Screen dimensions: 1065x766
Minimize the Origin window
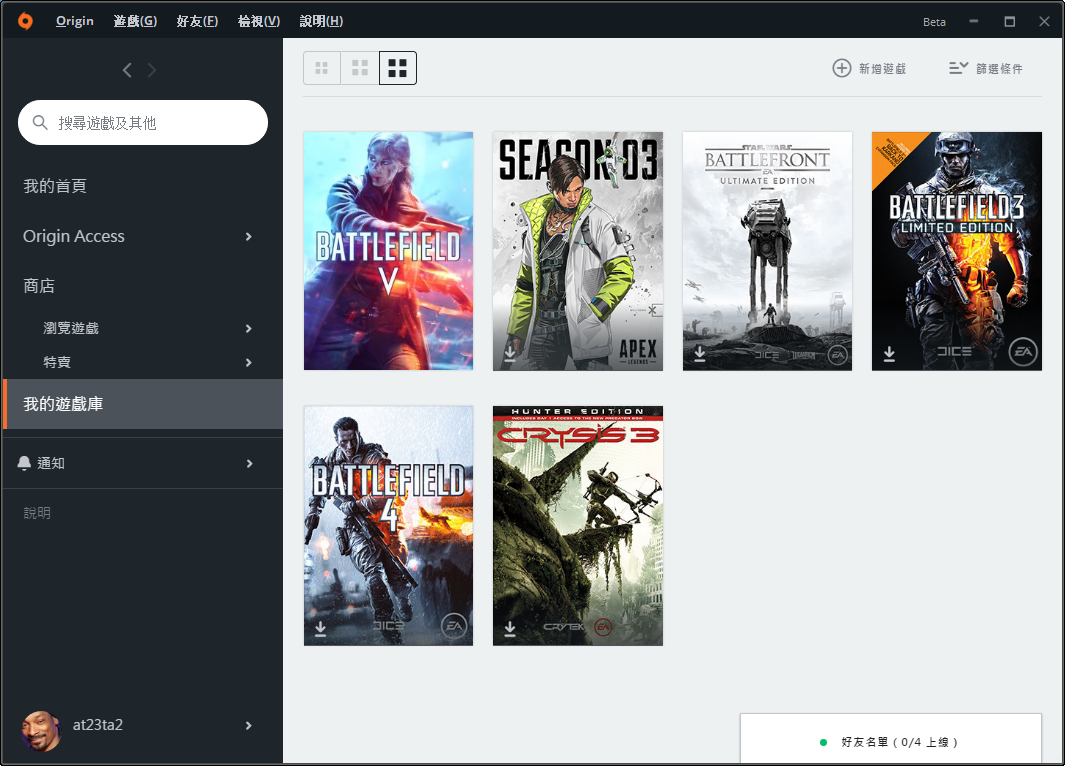(x=974, y=22)
